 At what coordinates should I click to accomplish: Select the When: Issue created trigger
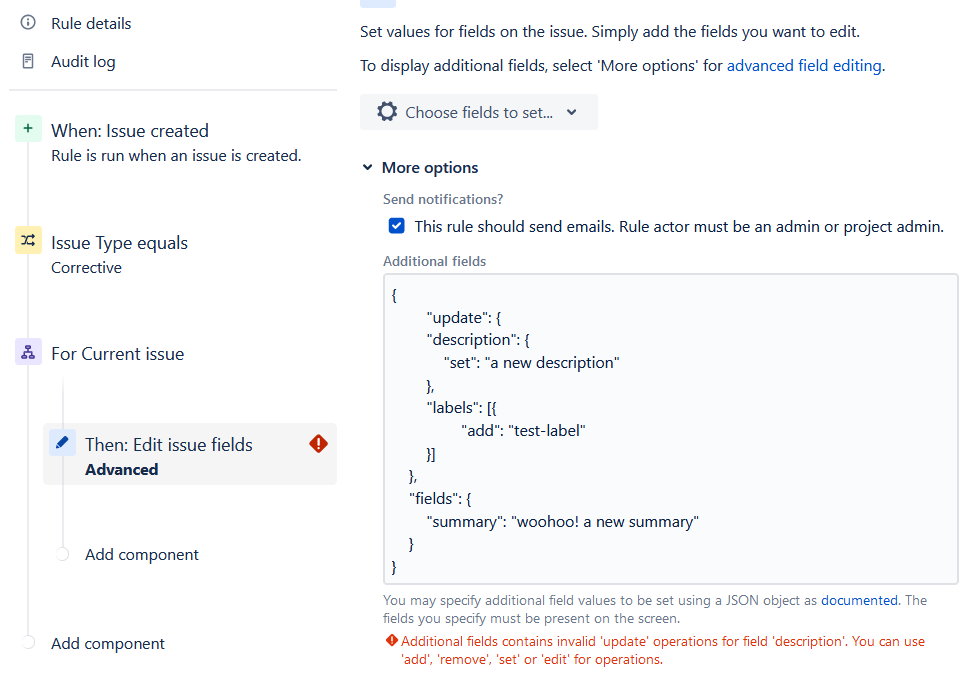coord(130,131)
